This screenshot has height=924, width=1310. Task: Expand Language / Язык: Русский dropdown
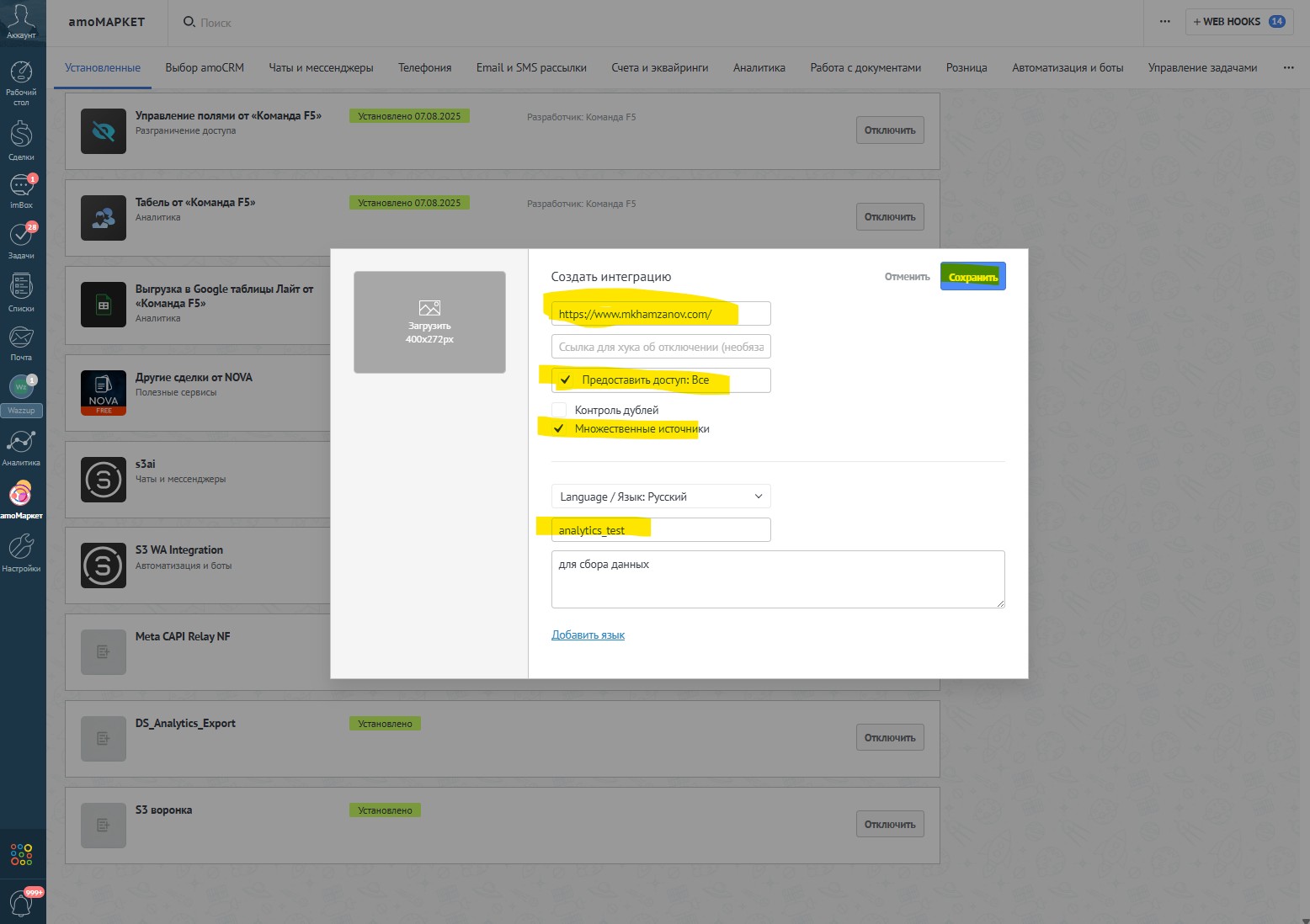[x=661, y=497]
